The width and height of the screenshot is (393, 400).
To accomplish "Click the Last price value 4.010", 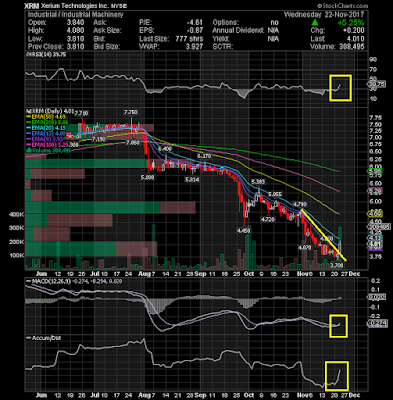I will [x=355, y=39].
